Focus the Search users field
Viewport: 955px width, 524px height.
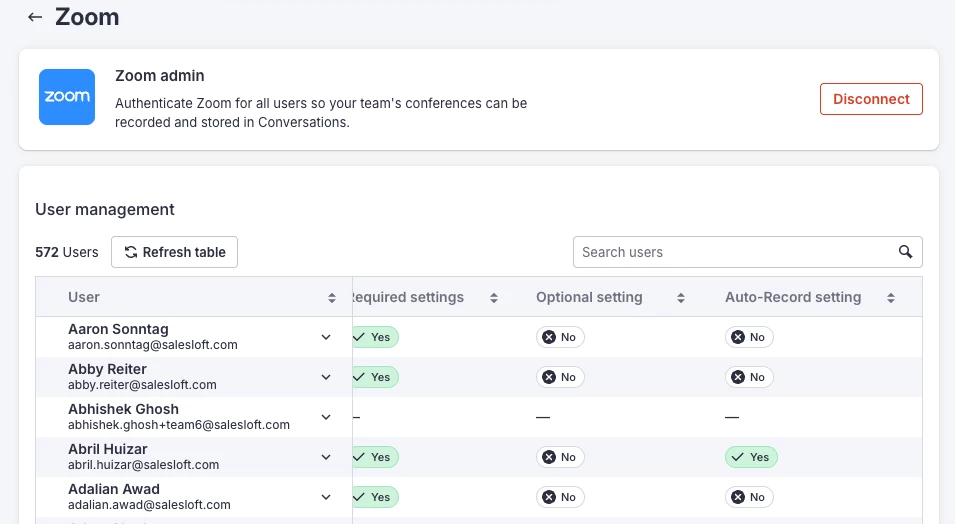(x=735, y=252)
